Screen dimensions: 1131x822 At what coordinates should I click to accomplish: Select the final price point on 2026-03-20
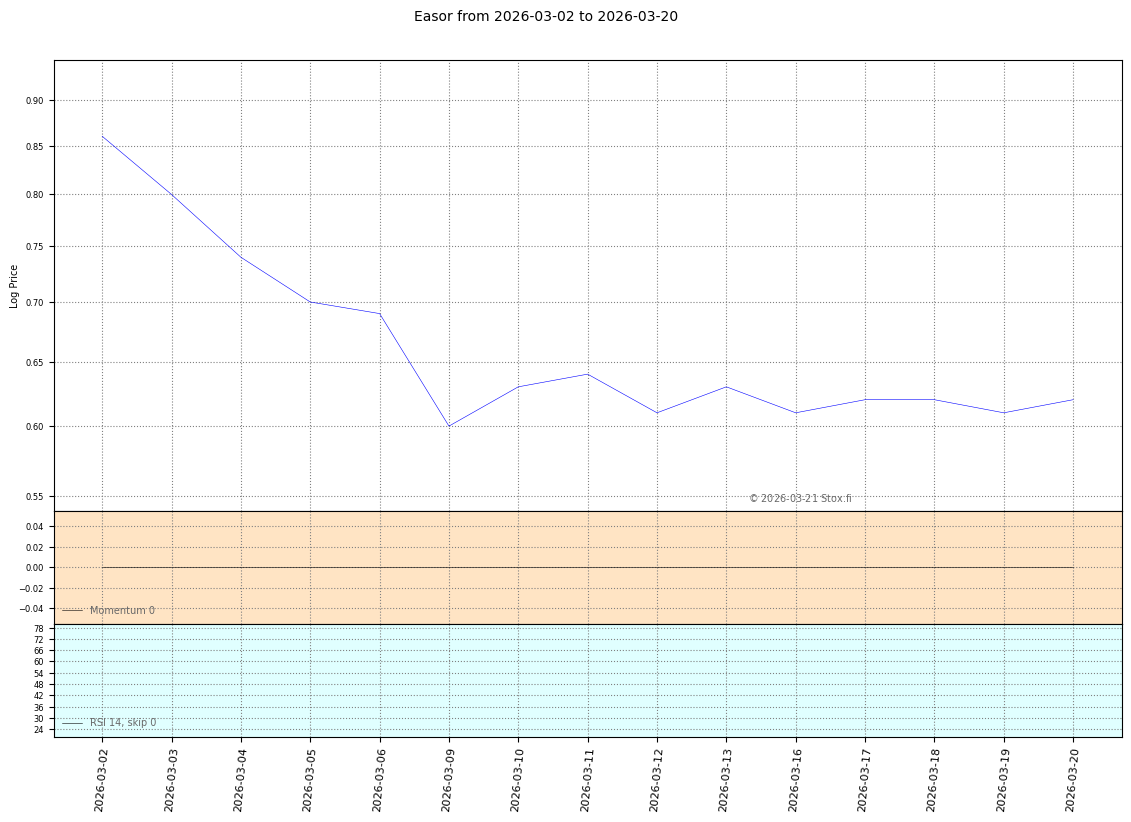coord(1073,400)
